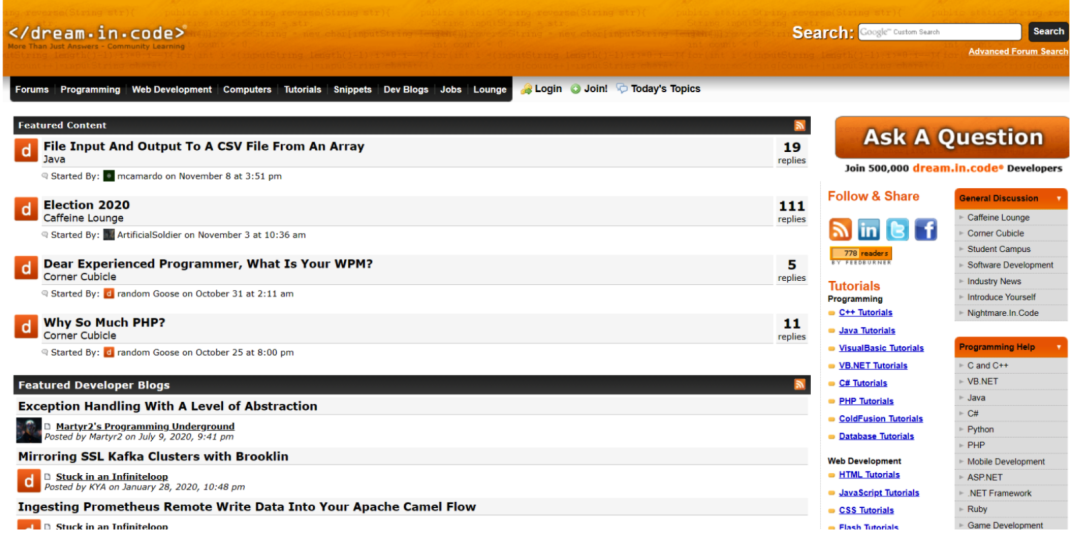Collapse the General Discussion panel arrow
The height and width of the screenshot is (554, 1080).
point(1059,198)
